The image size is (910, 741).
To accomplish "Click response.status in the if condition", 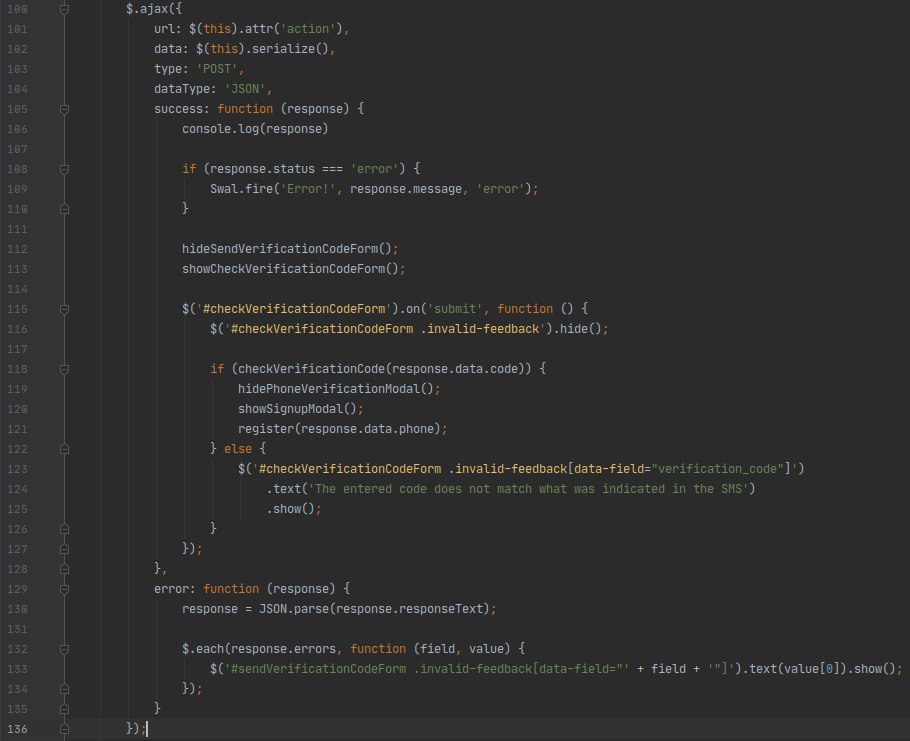I will (x=262, y=169).
